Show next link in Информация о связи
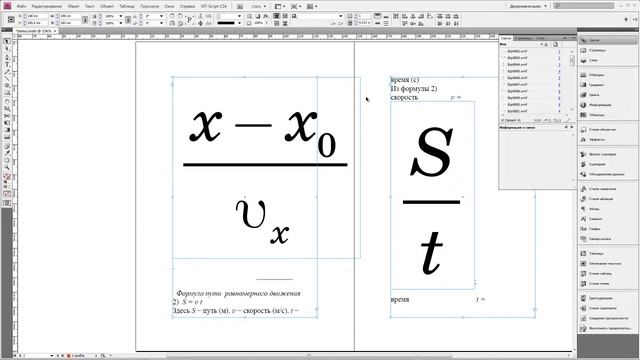Screen dimensions: 640x360 tap(571, 127)
